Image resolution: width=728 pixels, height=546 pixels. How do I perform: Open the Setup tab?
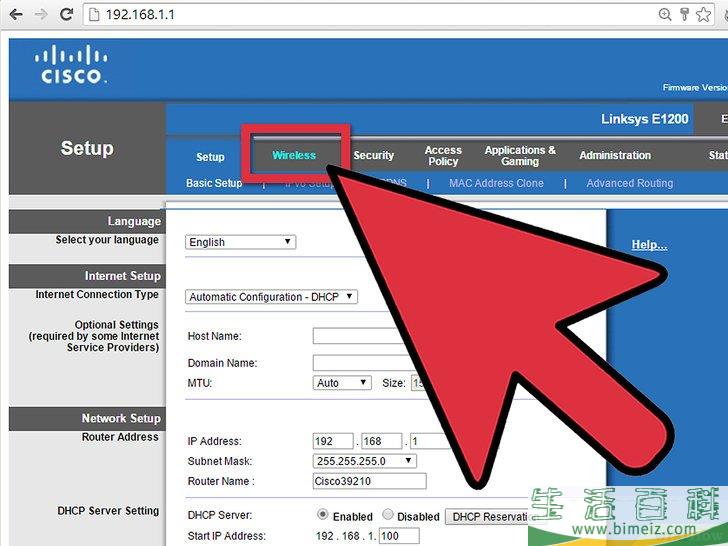(210, 157)
